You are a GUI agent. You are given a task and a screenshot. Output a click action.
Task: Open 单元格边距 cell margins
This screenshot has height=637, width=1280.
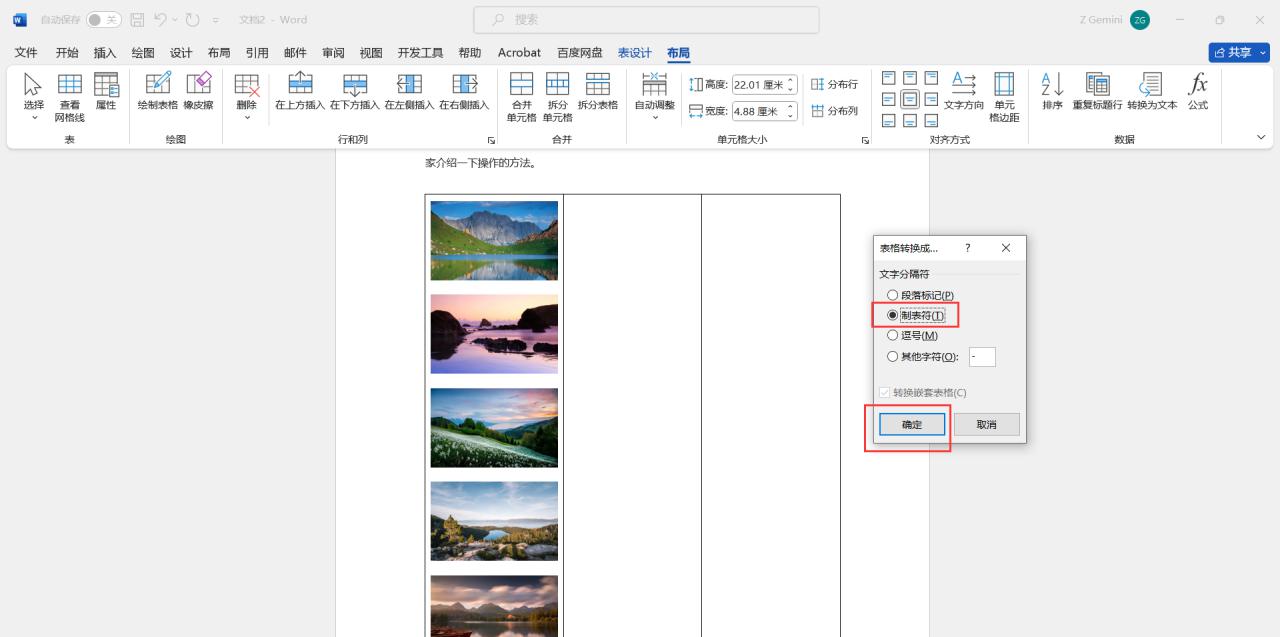tap(1004, 97)
